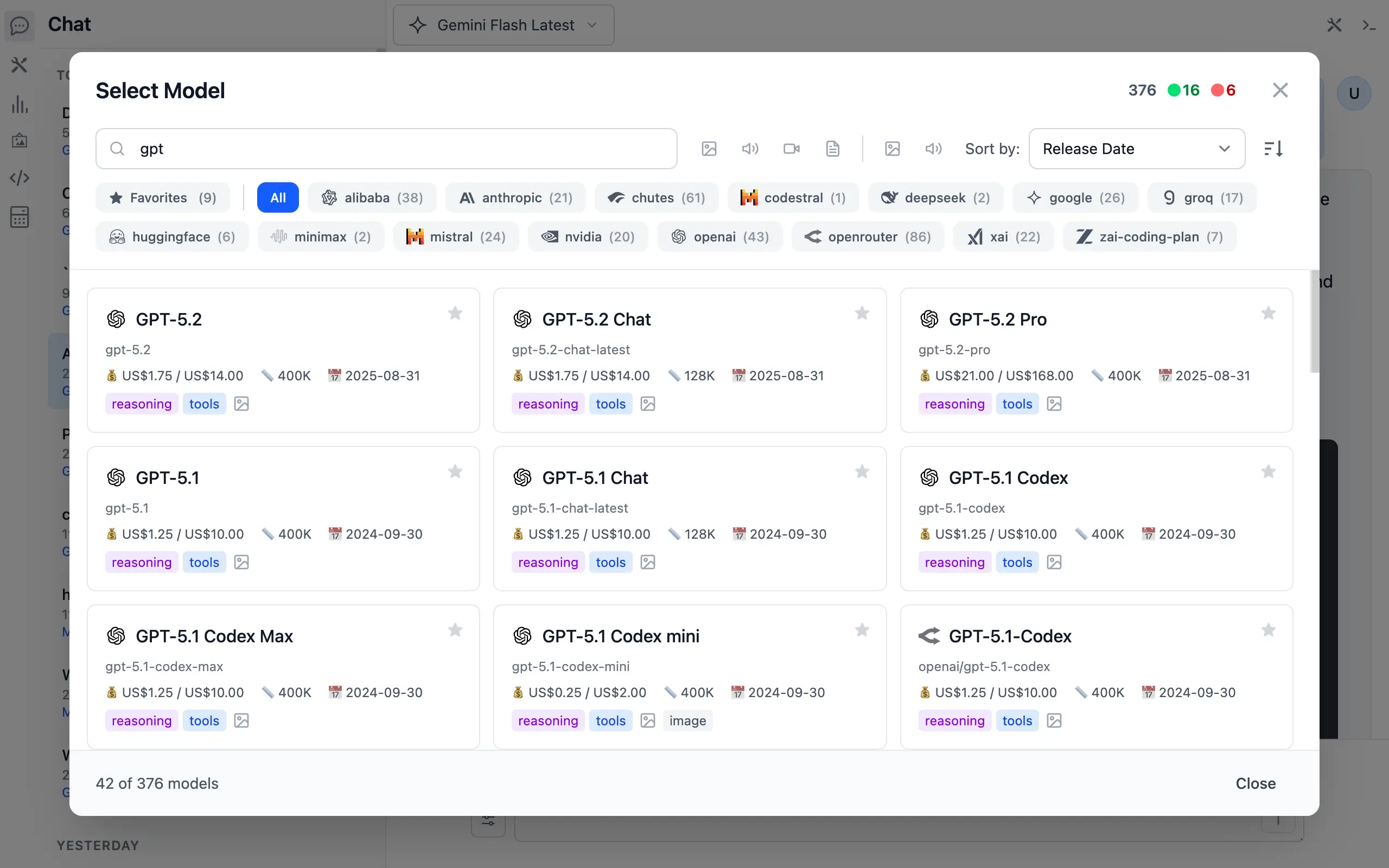Favorite the GPT-5.2 Chat model
The image size is (1389, 868).
pyautogui.click(x=862, y=313)
